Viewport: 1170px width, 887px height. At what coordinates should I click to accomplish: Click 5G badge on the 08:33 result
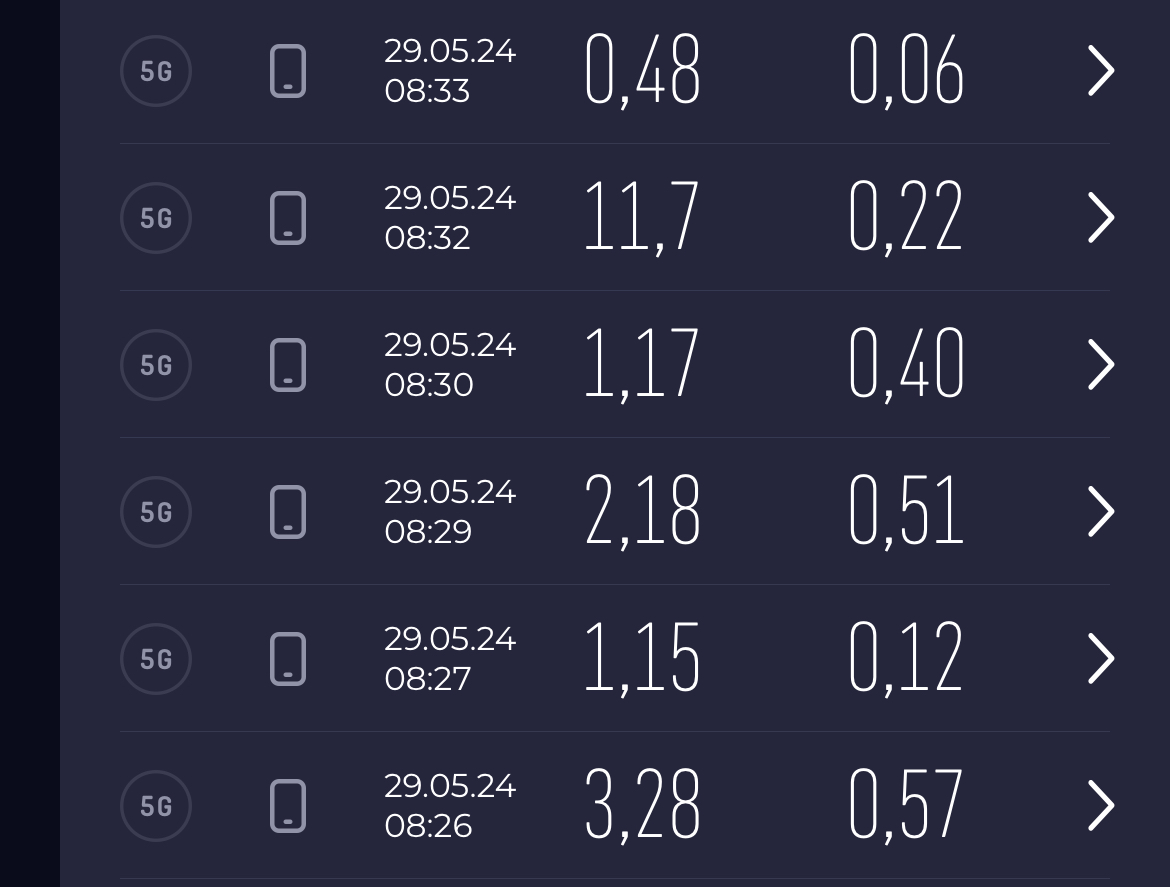pos(156,71)
